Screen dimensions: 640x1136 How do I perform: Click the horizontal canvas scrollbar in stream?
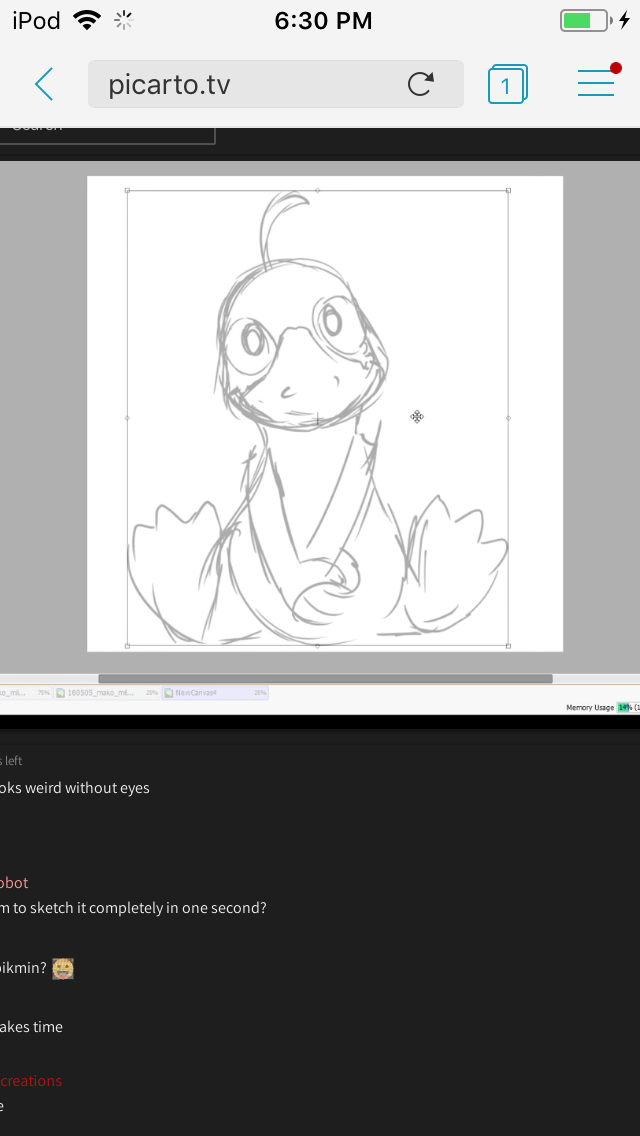(x=325, y=679)
